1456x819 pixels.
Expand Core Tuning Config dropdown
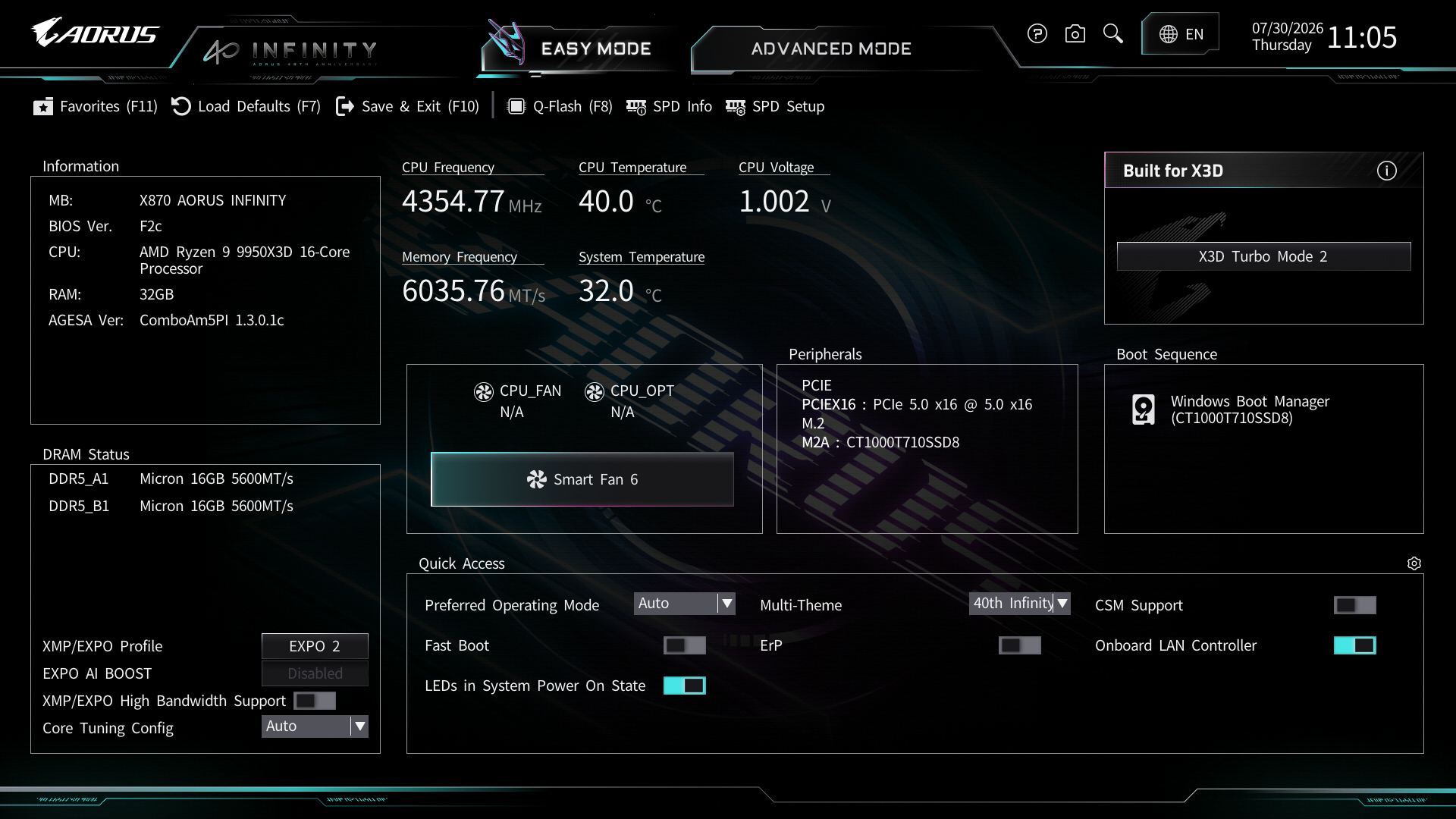pyautogui.click(x=315, y=726)
